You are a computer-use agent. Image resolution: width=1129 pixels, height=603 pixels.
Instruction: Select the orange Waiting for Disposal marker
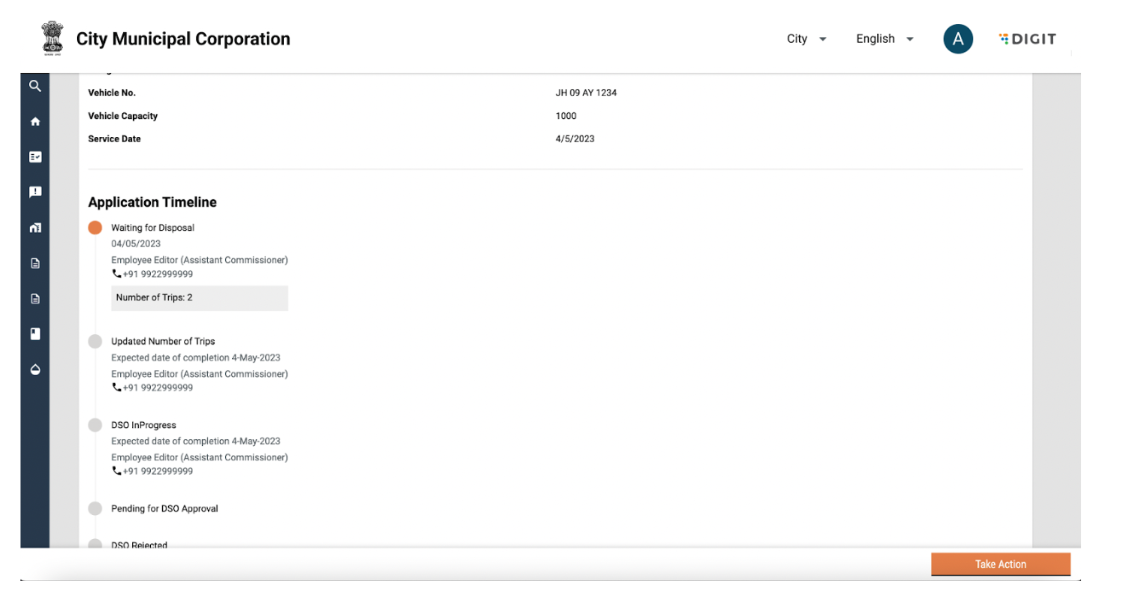pos(95,228)
